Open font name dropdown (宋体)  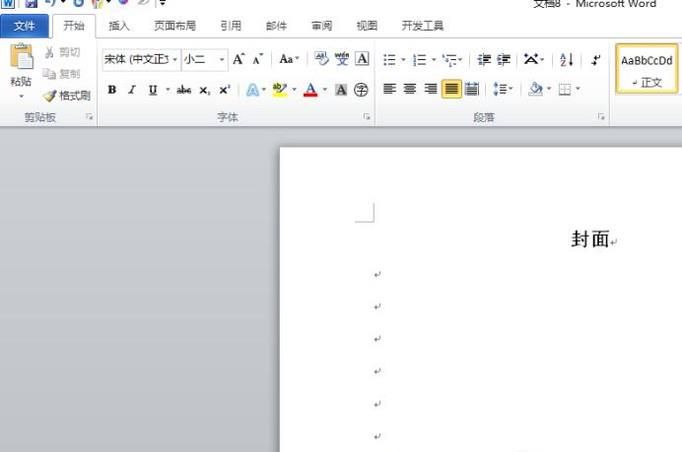point(175,59)
